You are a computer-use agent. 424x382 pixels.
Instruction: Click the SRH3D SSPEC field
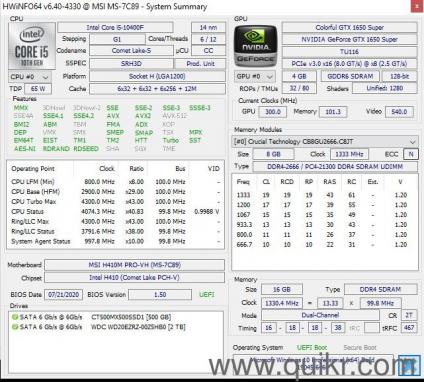tap(131, 64)
